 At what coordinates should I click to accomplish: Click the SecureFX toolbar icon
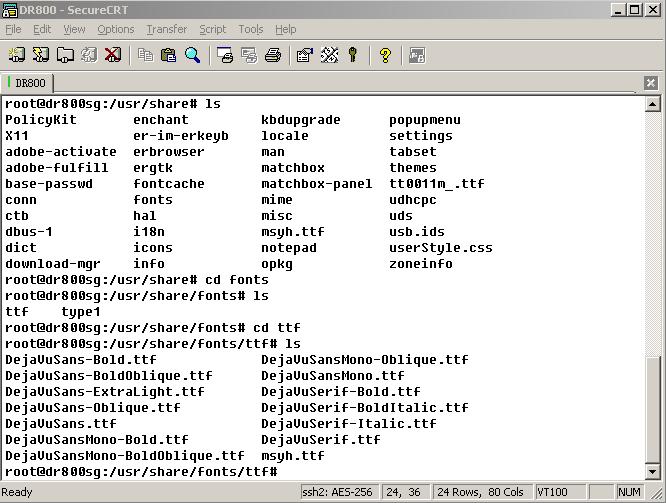(417, 55)
